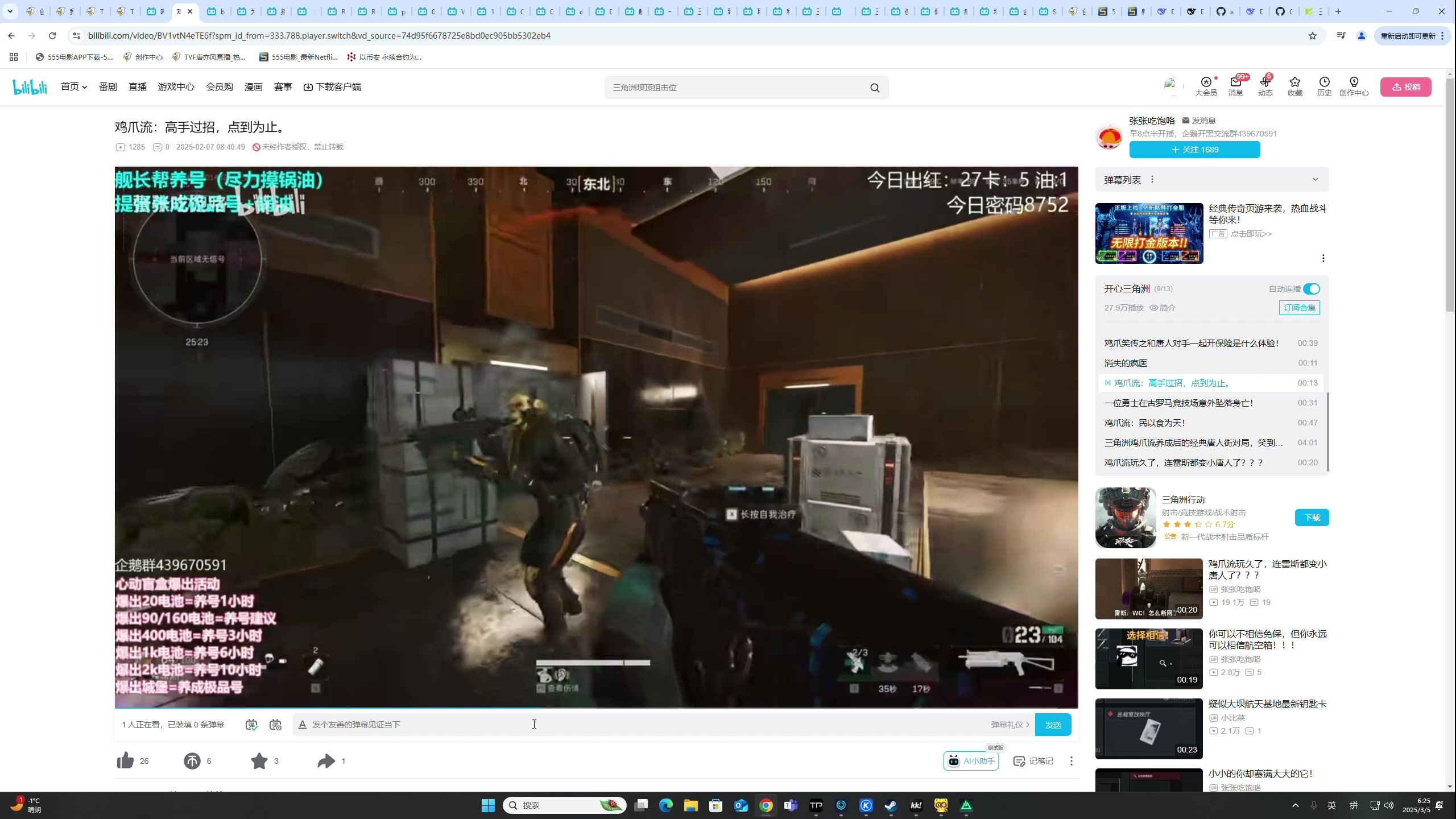Open 漫画 navigation item
The width and height of the screenshot is (1456, 819).
253,87
